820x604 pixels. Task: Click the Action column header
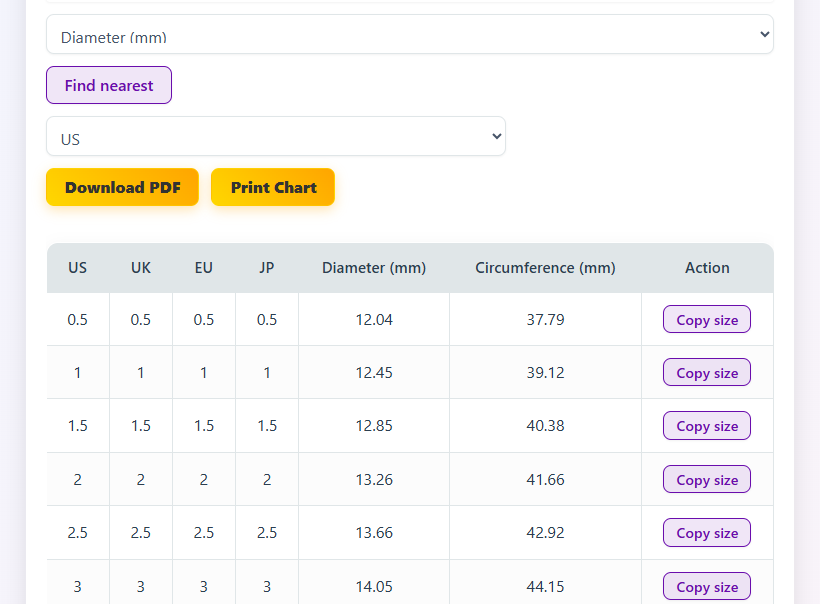point(707,268)
